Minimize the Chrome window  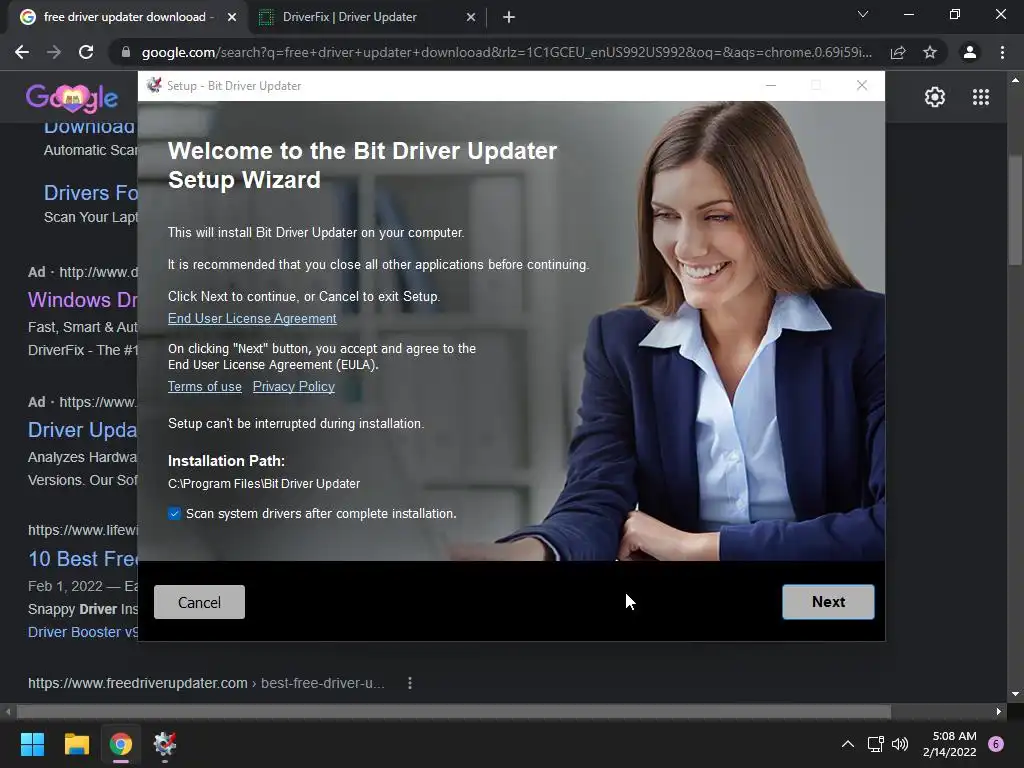click(908, 14)
